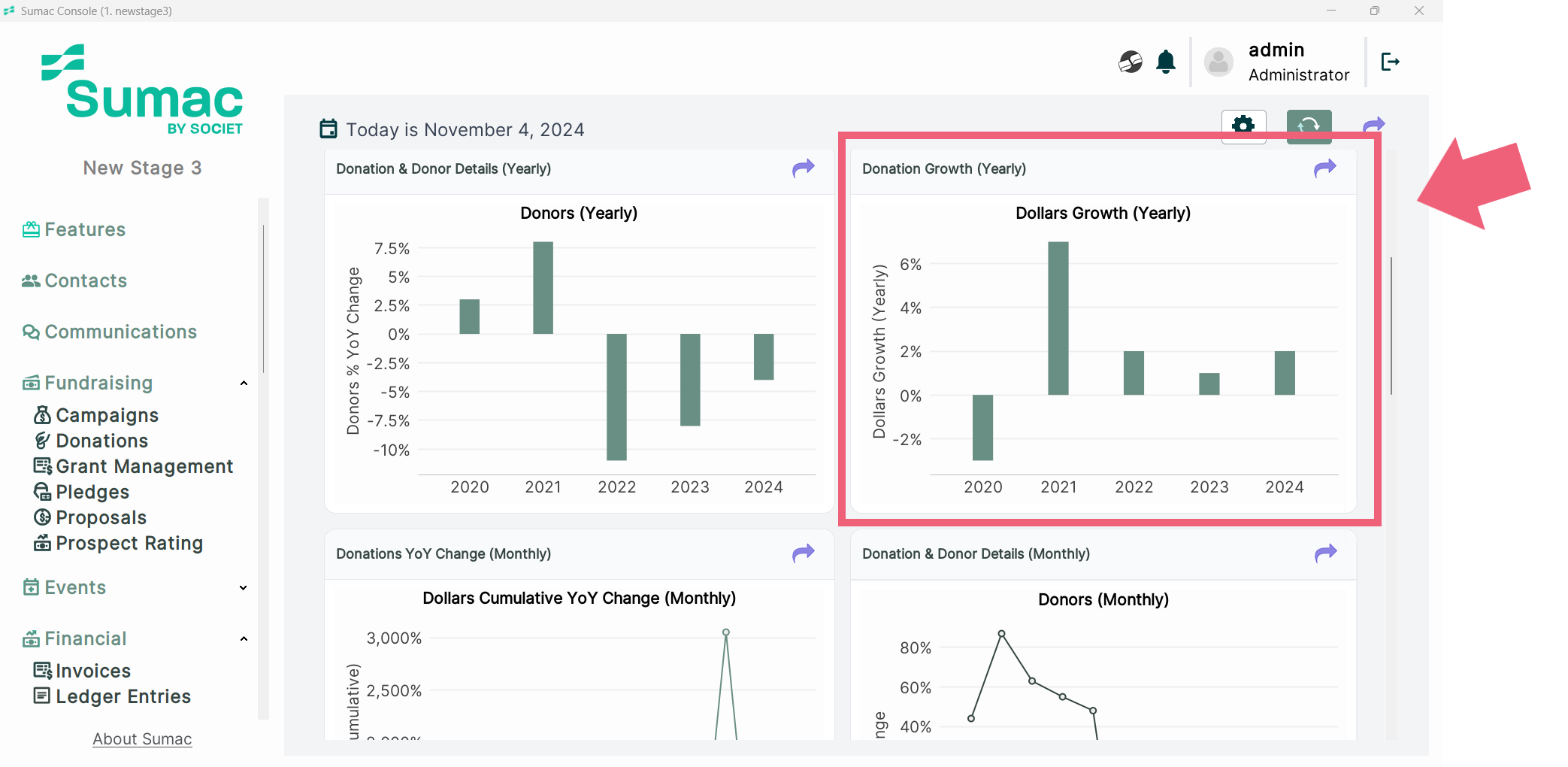Open the notifications bell
The height and width of the screenshot is (767, 1568).
coord(1166,62)
